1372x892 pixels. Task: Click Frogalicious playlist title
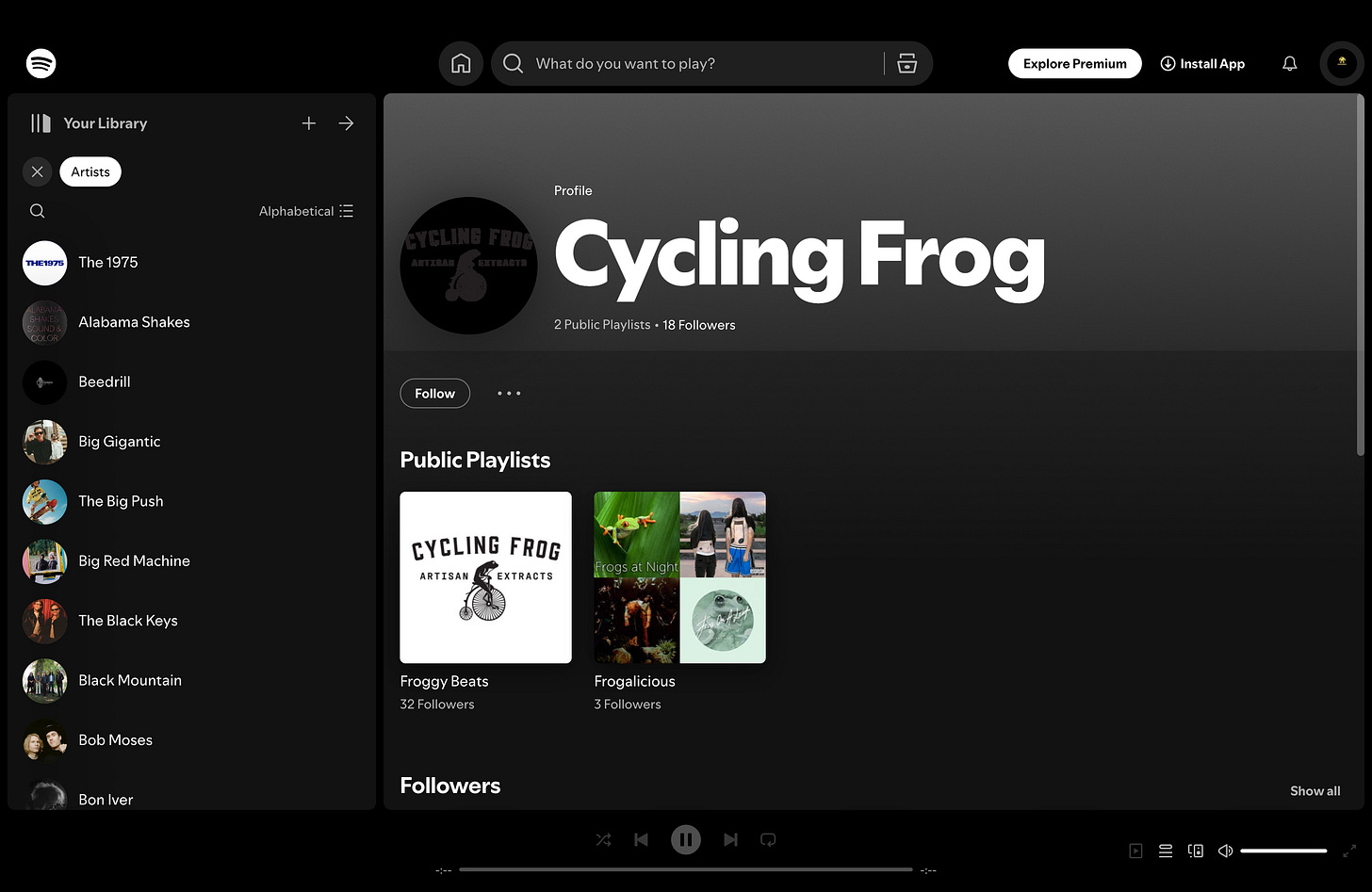point(635,681)
